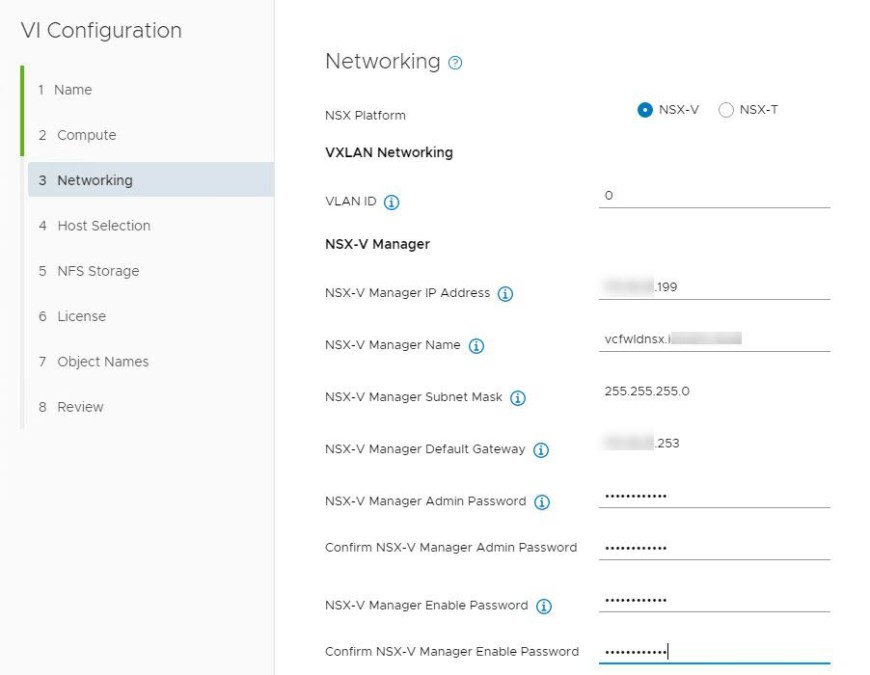The width and height of the screenshot is (870, 675).
Task: Click the VLAN ID info icon
Action: (392, 202)
